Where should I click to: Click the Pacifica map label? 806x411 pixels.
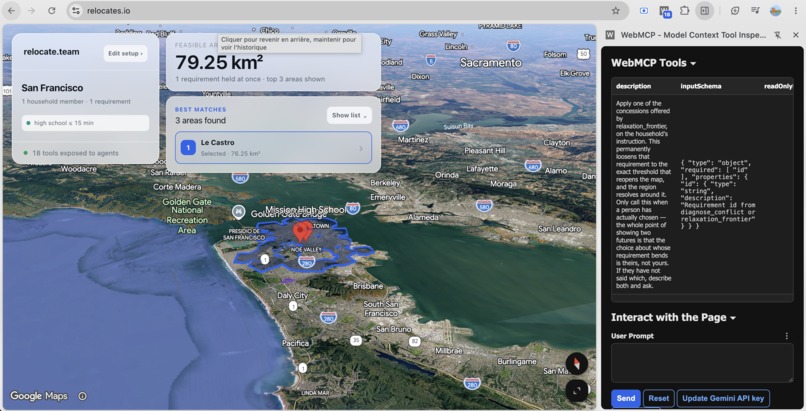coord(296,343)
